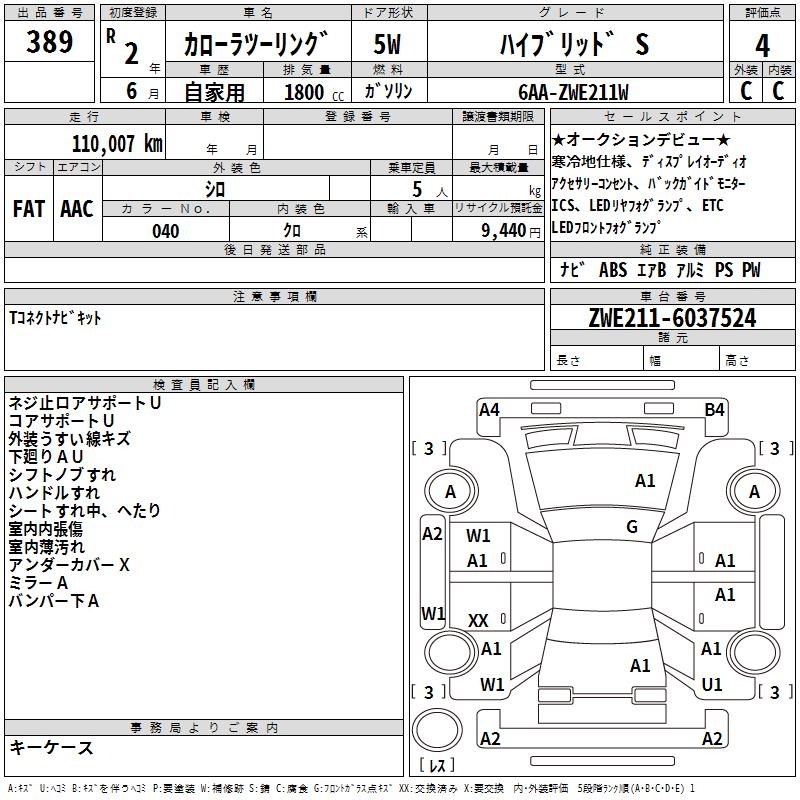Click header label セールスポイント
This screenshot has height=800, width=800.
pos(672,116)
